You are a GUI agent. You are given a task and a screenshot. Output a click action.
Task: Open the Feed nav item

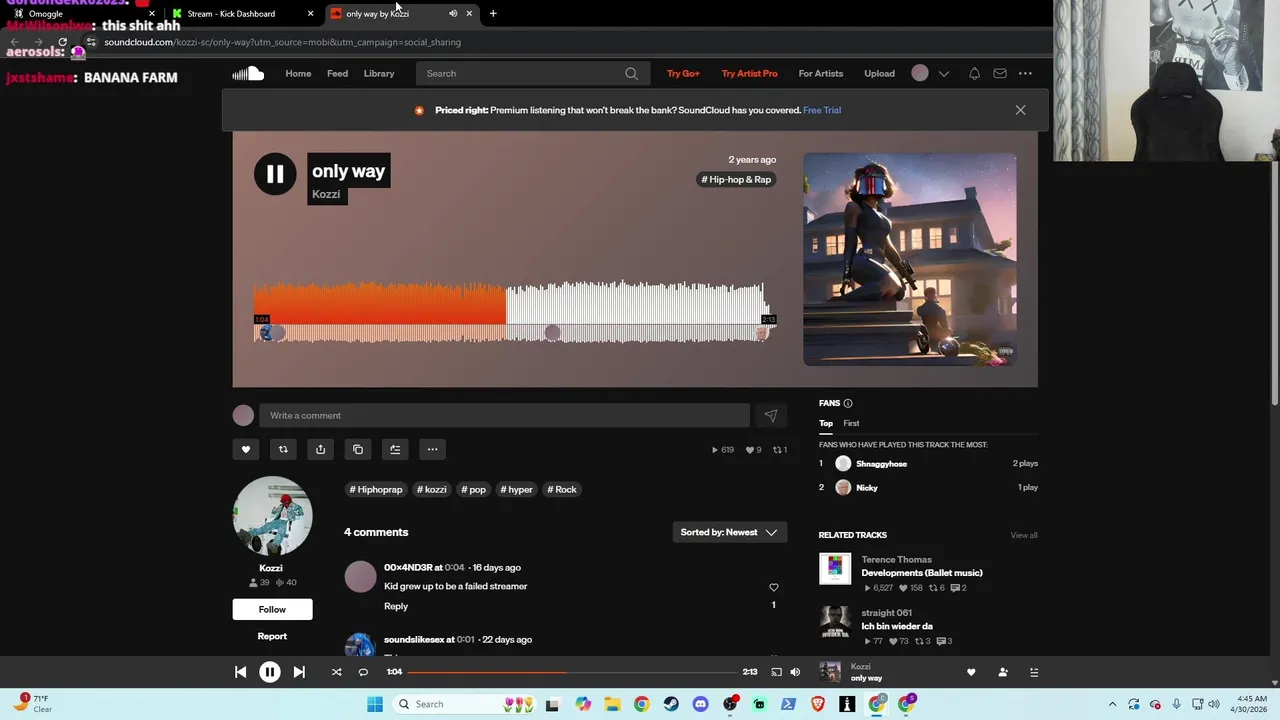(x=337, y=73)
